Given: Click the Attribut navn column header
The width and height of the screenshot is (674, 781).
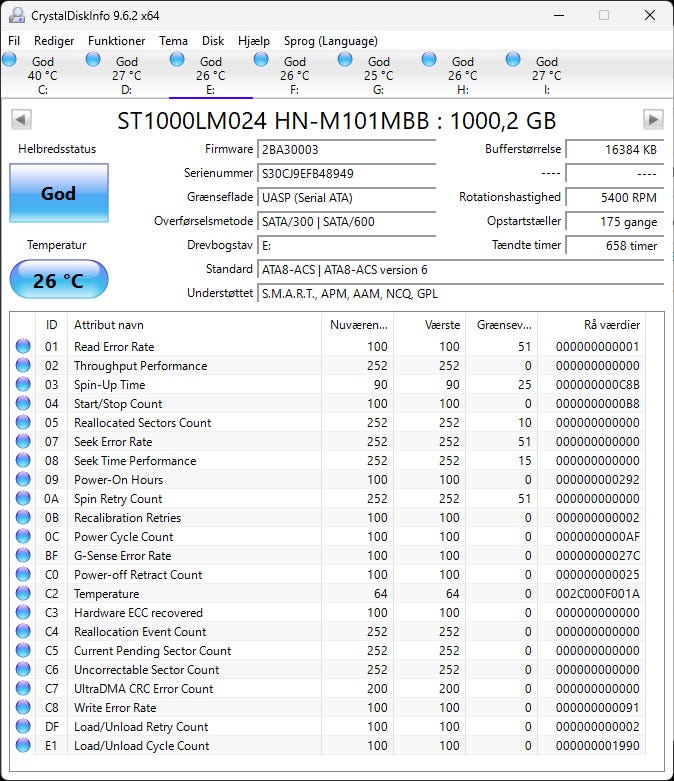Looking at the screenshot, I should 195,325.
